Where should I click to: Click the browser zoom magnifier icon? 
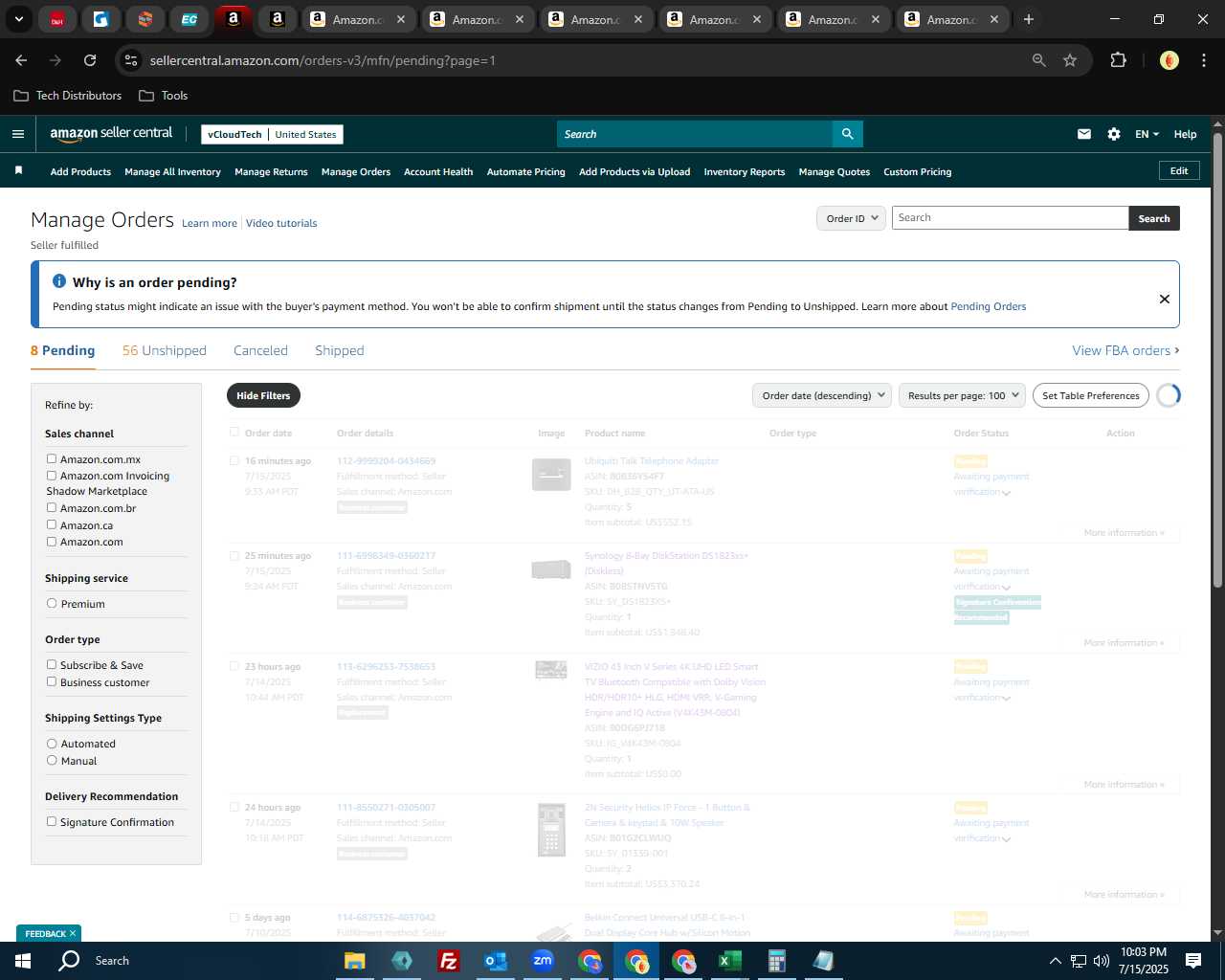point(1039,60)
